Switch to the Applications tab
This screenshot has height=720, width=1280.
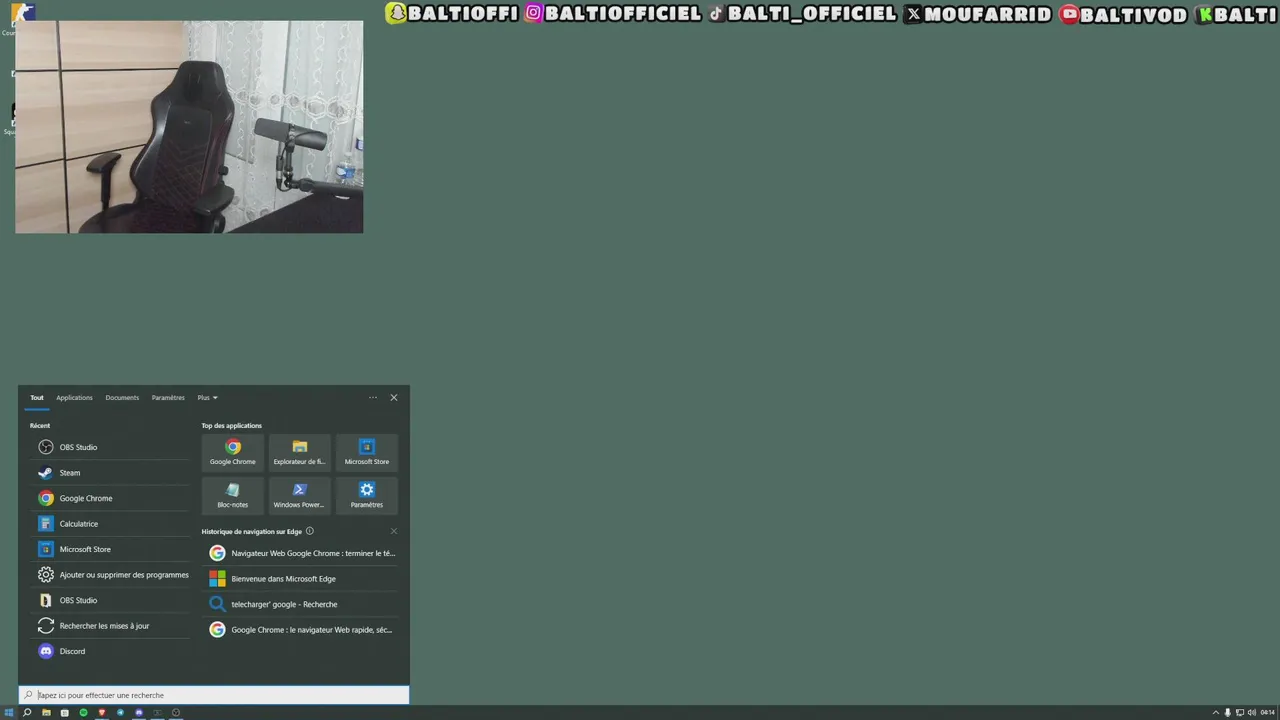pyautogui.click(x=74, y=397)
